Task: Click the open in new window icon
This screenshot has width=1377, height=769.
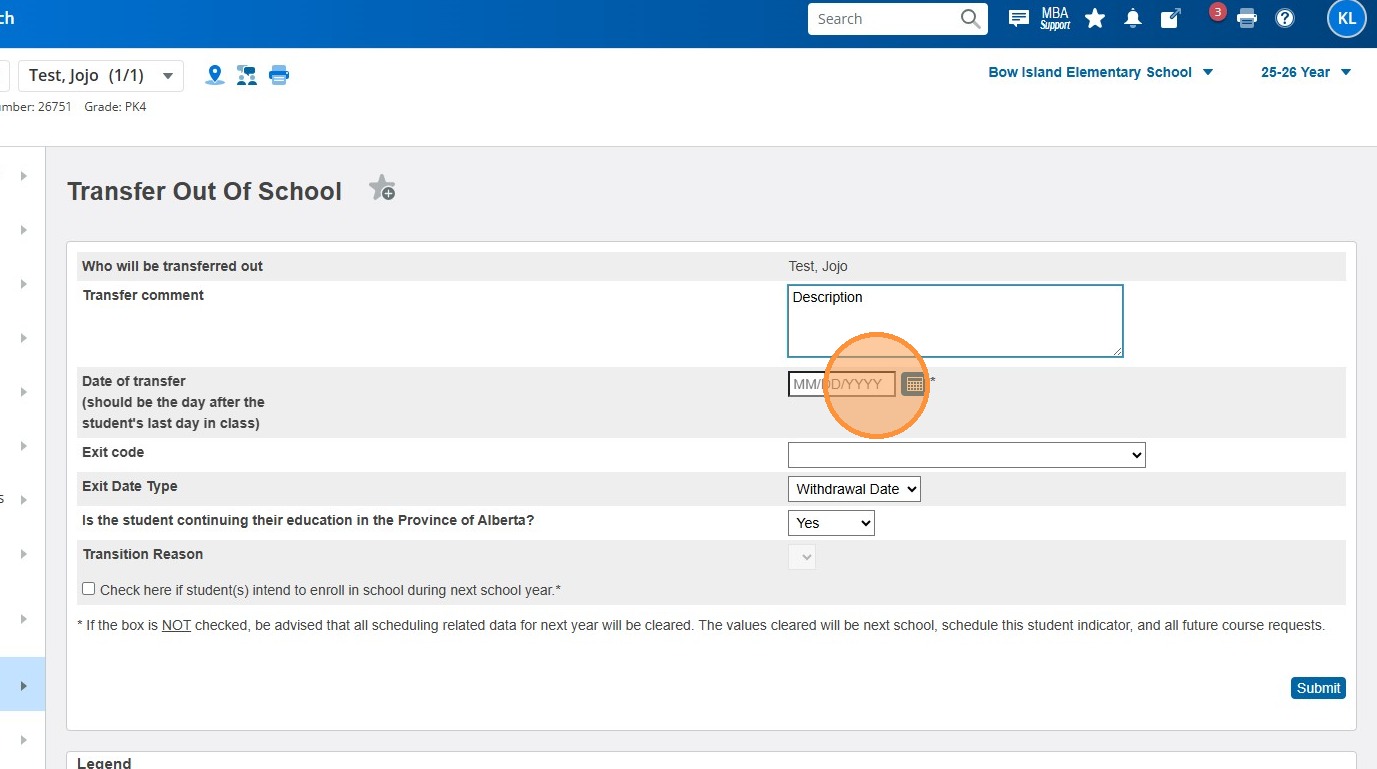Action: point(1170,18)
